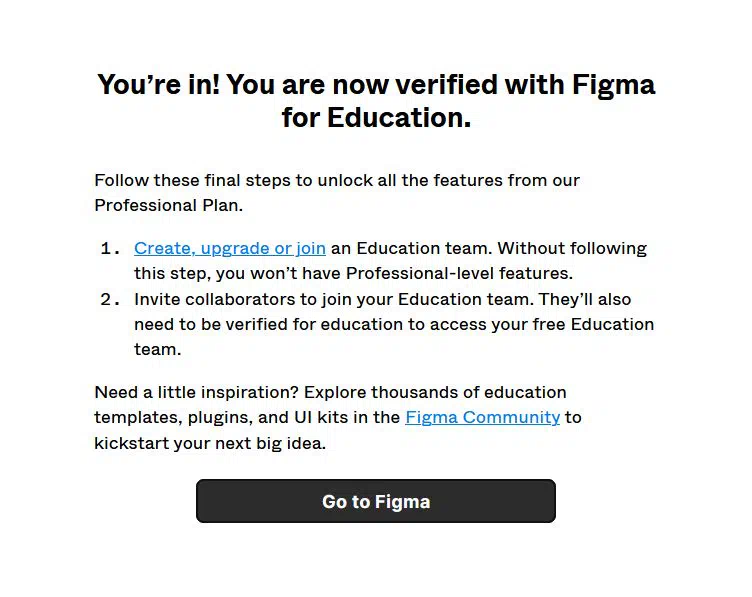Click the "You're in!" heading line

point(376,85)
